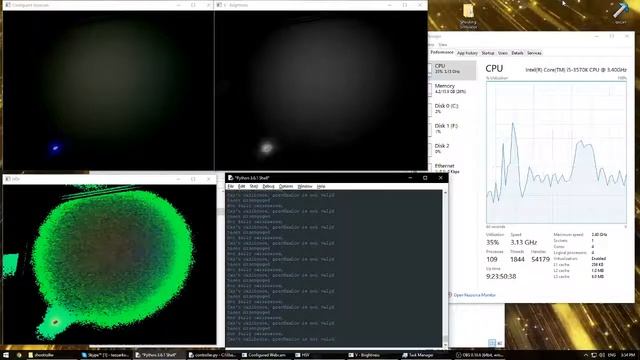The height and width of the screenshot is (360, 640).
Task: Click the CPU utilization graph
Action: 556,152
